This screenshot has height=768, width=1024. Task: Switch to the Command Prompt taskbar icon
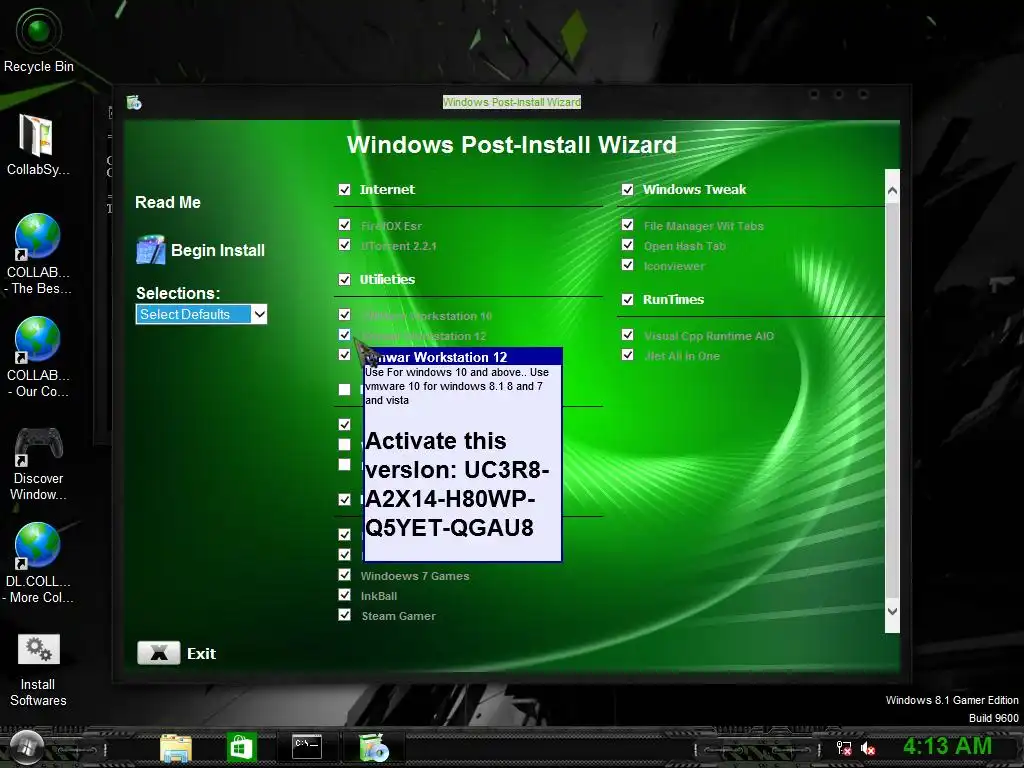coord(307,745)
